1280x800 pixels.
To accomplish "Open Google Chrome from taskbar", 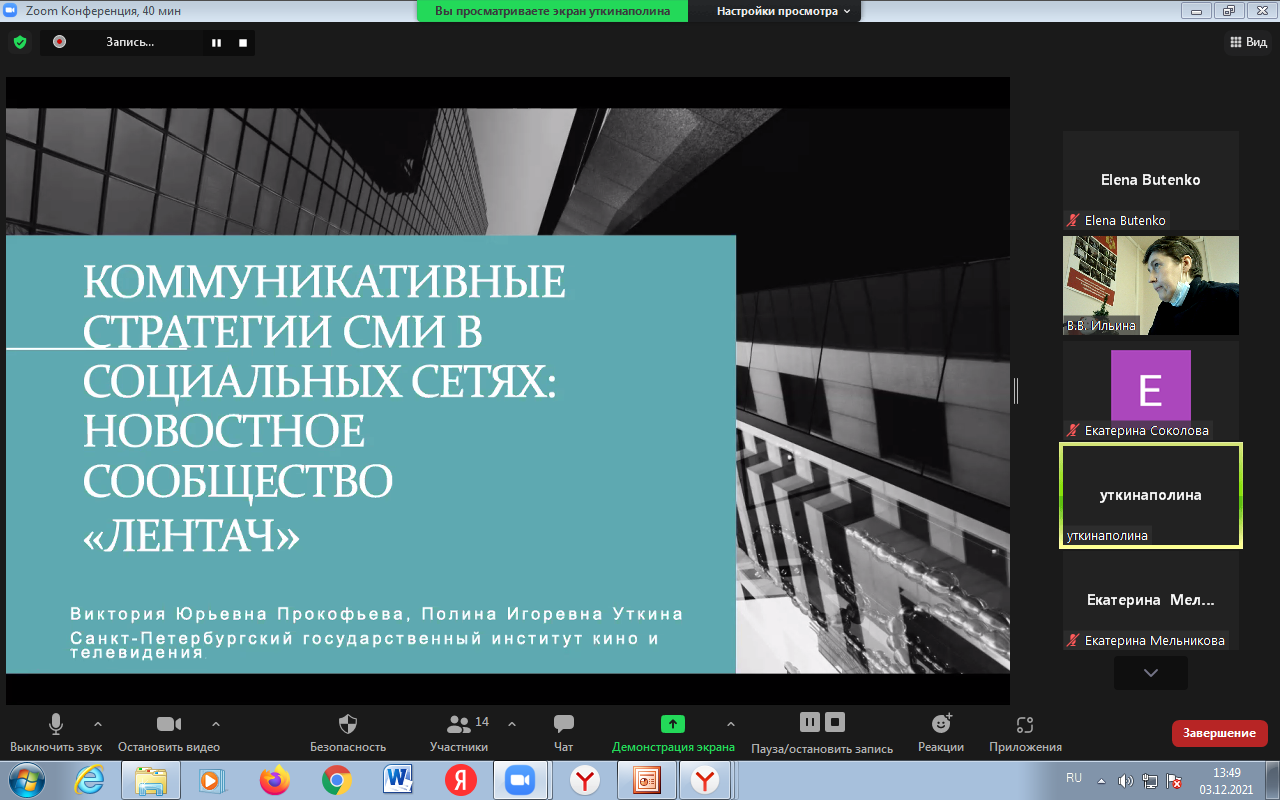I will [336, 780].
